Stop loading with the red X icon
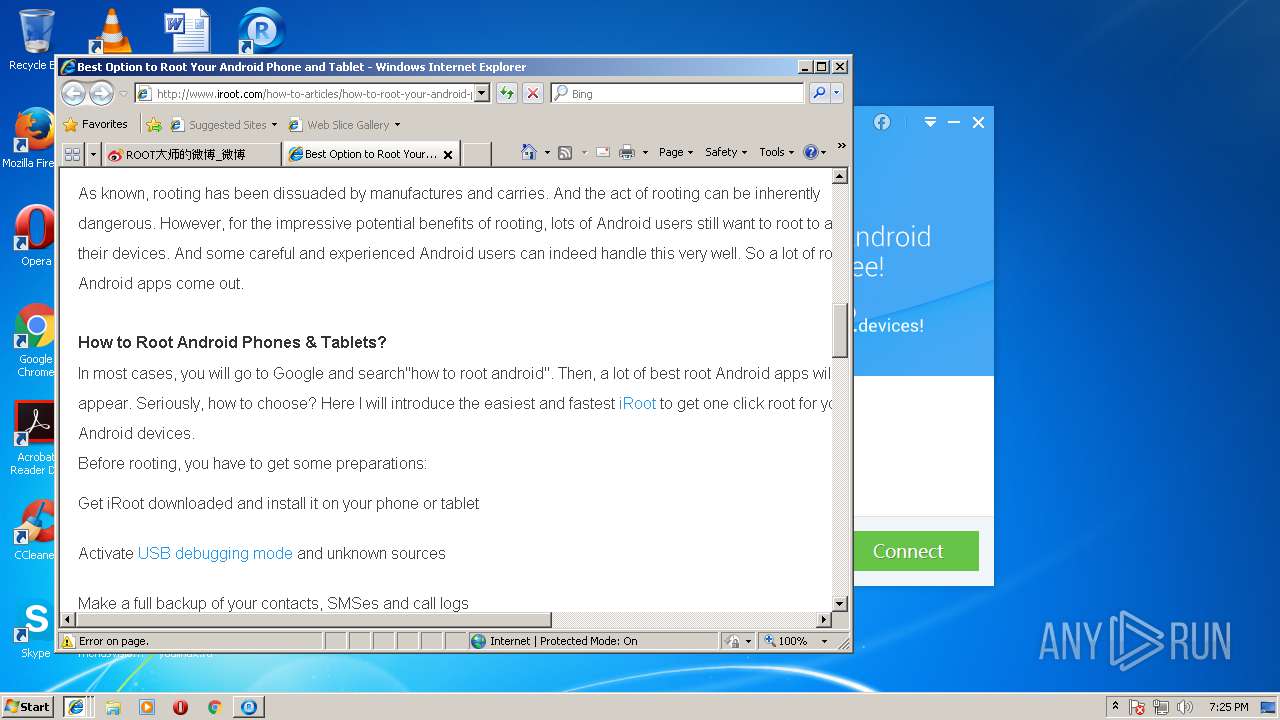The width and height of the screenshot is (1280, 720). point(533,93)
